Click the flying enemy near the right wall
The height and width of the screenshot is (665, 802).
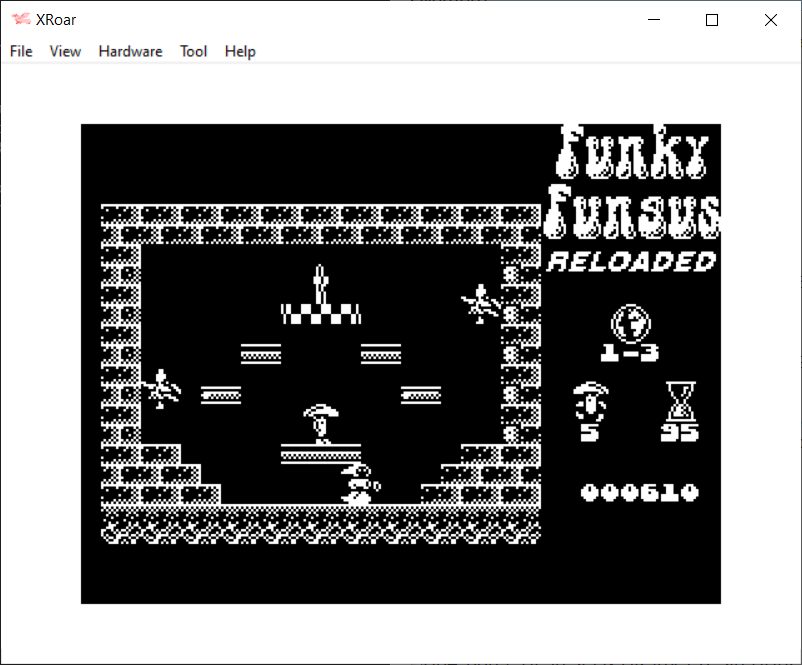click(x=480, y=302)
